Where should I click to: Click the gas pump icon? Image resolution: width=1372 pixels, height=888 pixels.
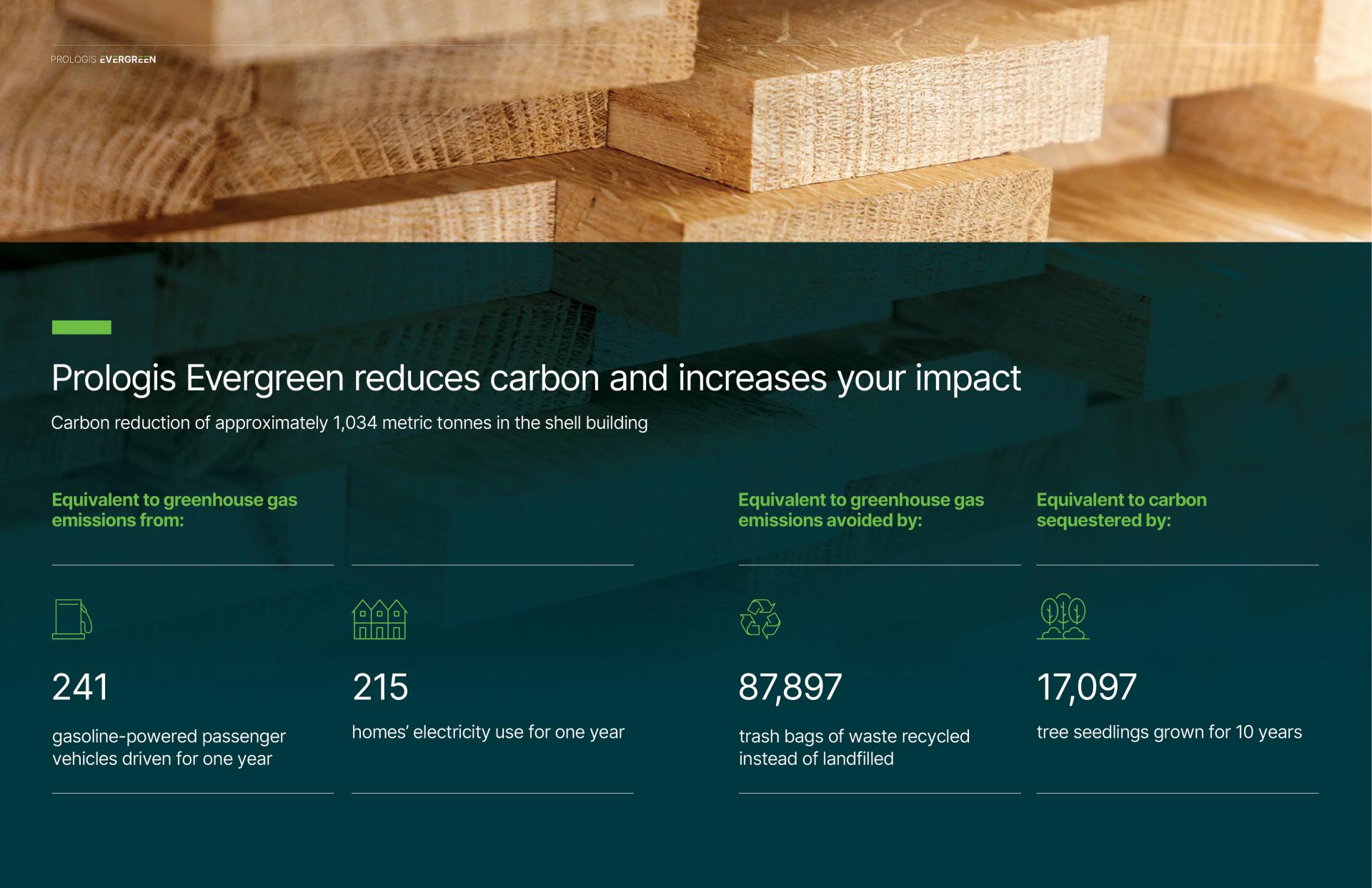(x=72, y=618)
